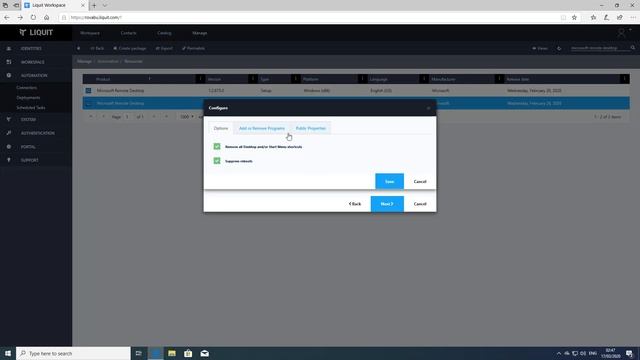
Task: Open the Contacts top menu
Action: (x=128, y=33)
